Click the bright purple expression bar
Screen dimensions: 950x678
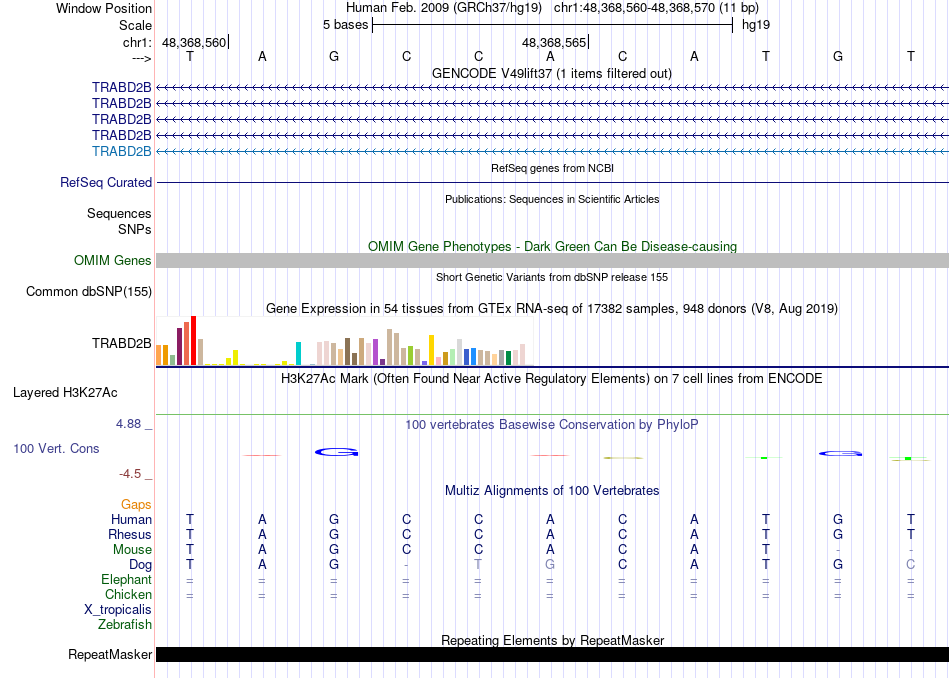(x=376, y=352)
